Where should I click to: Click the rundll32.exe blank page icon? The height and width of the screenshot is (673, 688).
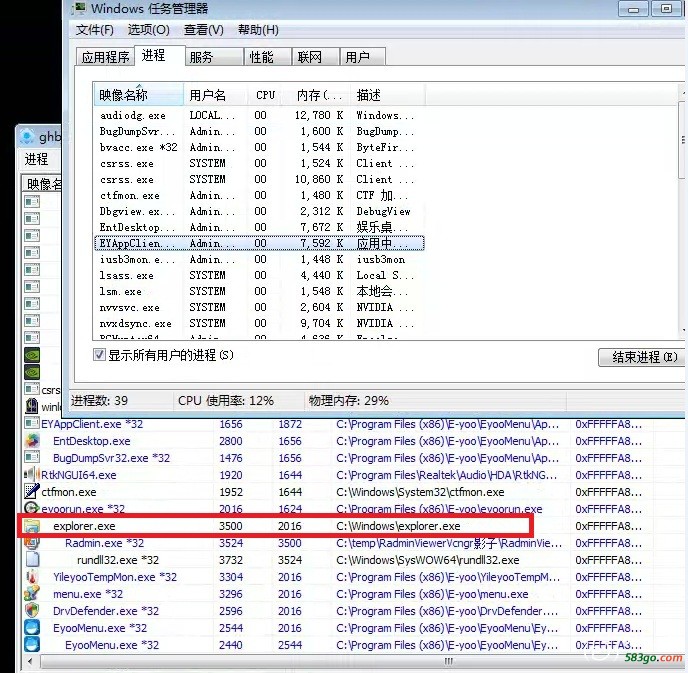[x=32, y=559]
